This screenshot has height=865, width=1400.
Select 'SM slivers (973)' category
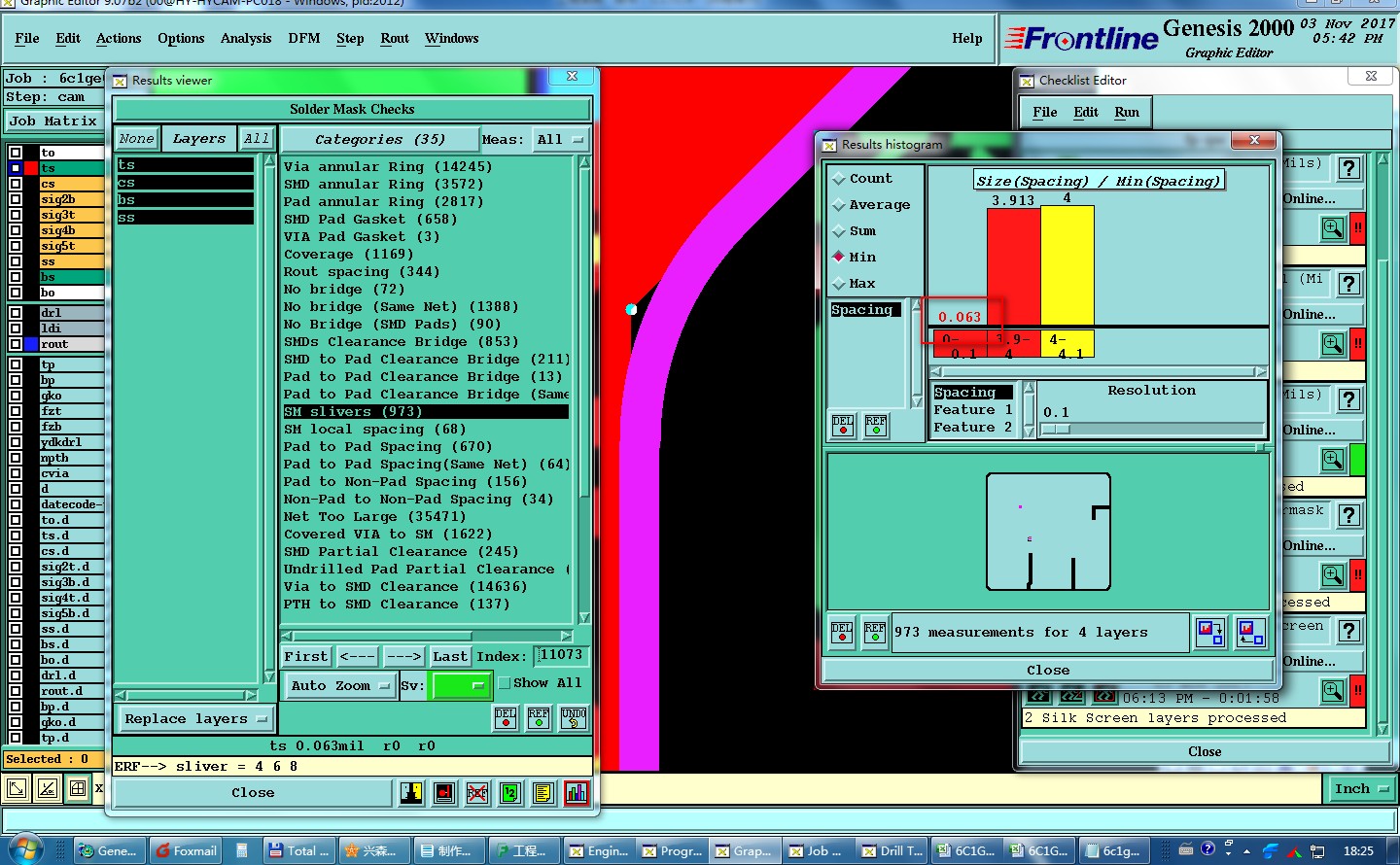426,412
